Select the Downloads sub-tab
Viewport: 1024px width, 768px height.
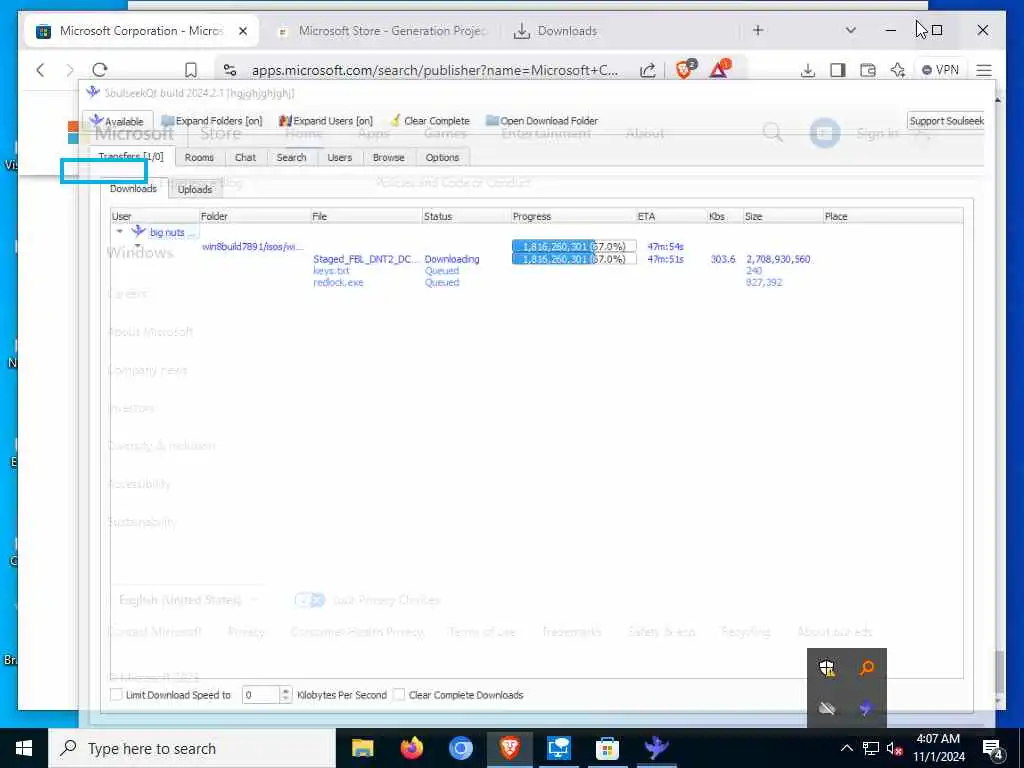tap(133, 189)
